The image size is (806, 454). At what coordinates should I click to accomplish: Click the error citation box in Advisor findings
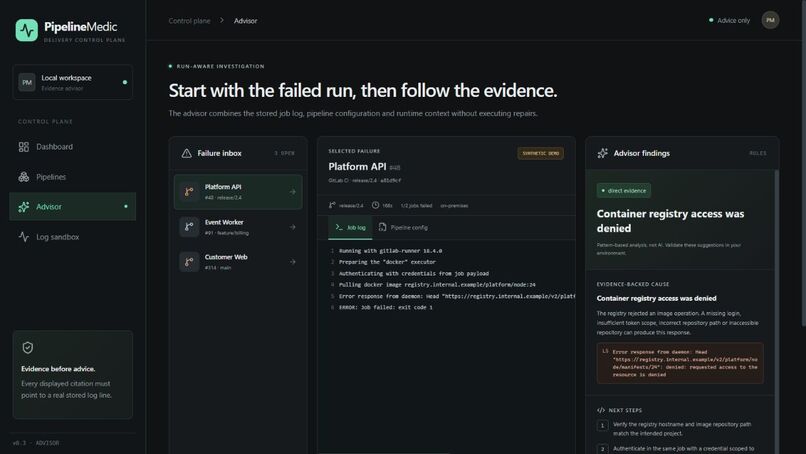pyautogui.click(x=680, y=363)
